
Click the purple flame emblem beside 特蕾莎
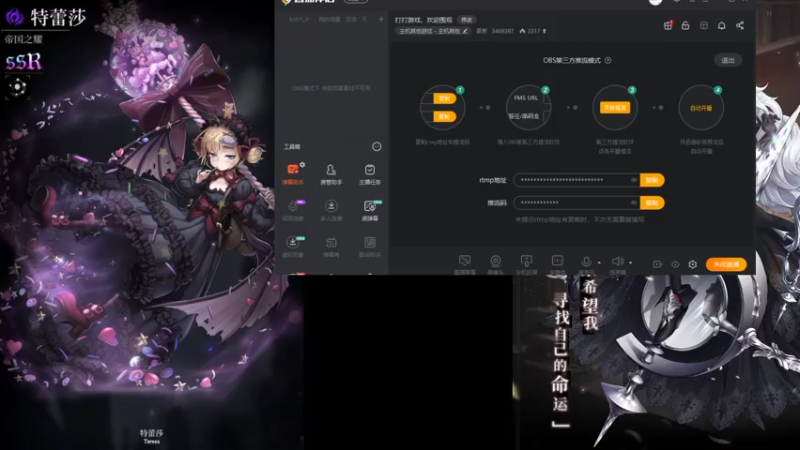point(15,17)
